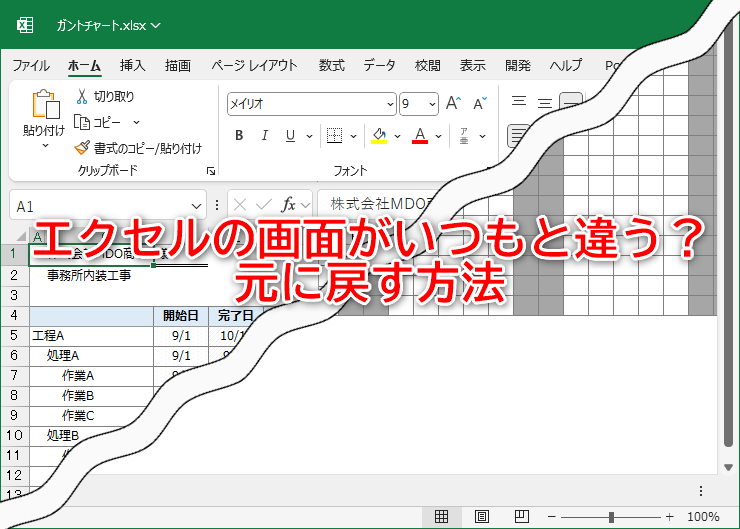Select the 工程A cell
This screenshot has height=529, width=740.
point(92,336)
